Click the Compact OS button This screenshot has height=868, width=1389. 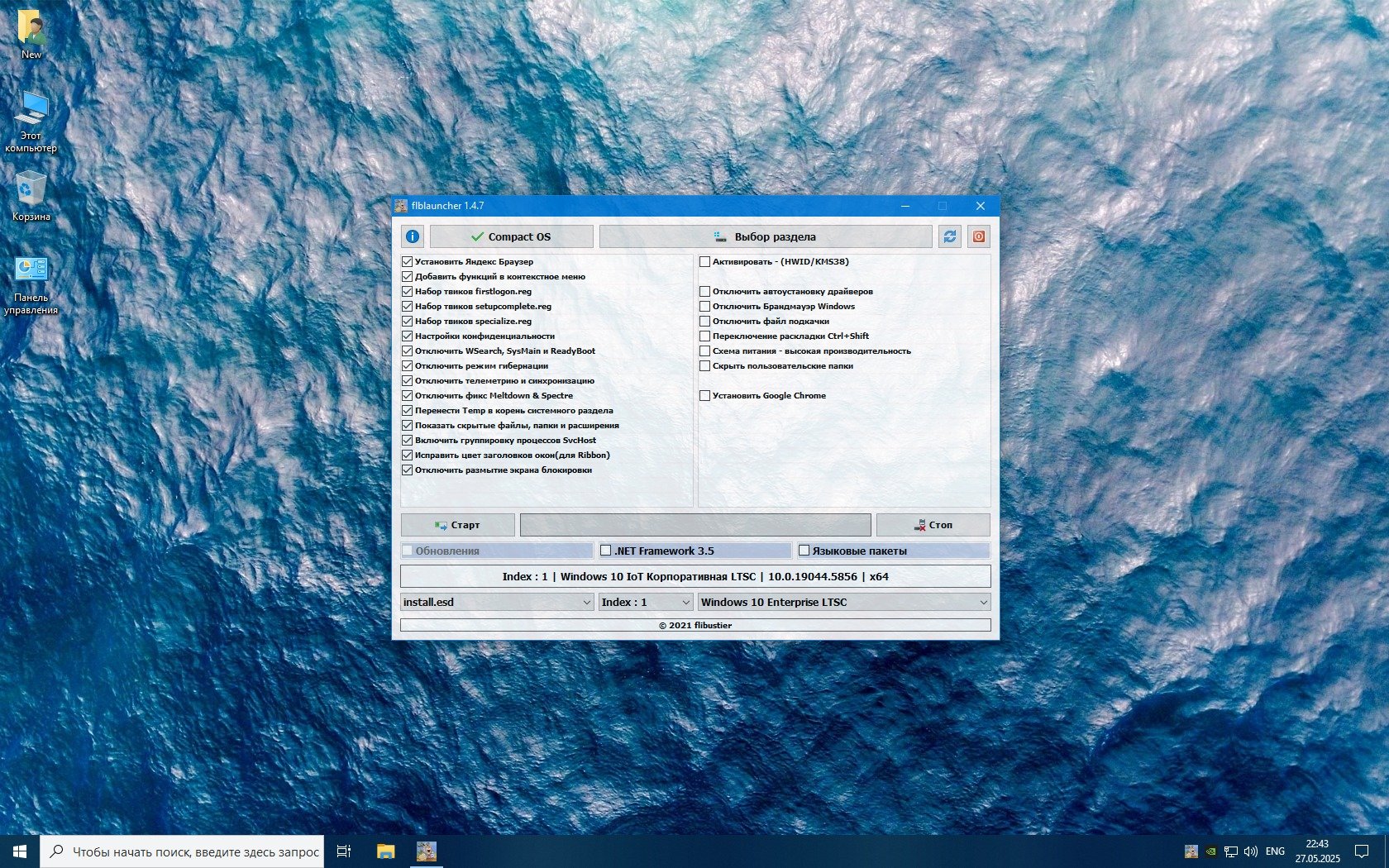511,236
